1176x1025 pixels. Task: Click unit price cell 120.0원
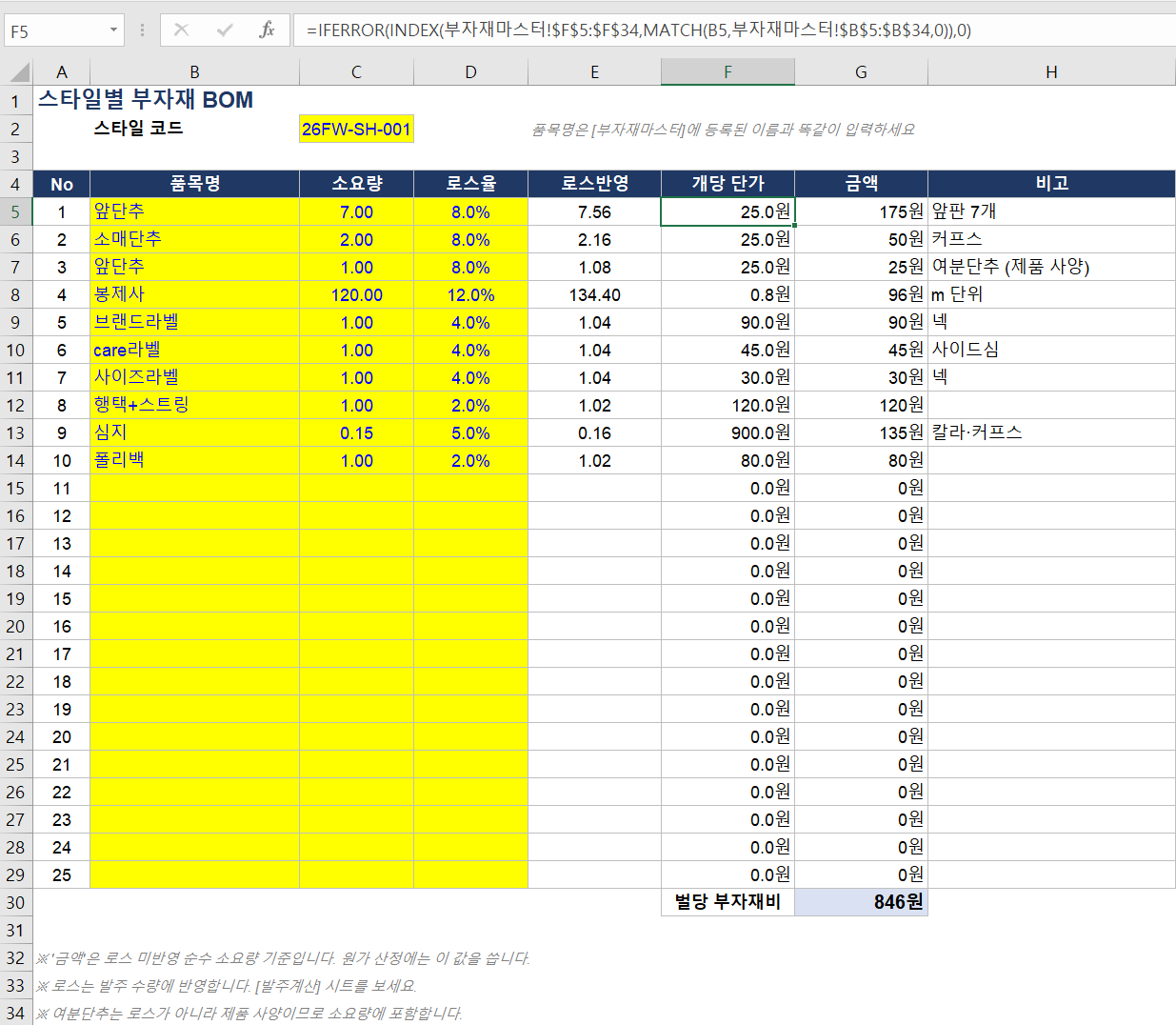pyautogui.click(x=728, y=405)
